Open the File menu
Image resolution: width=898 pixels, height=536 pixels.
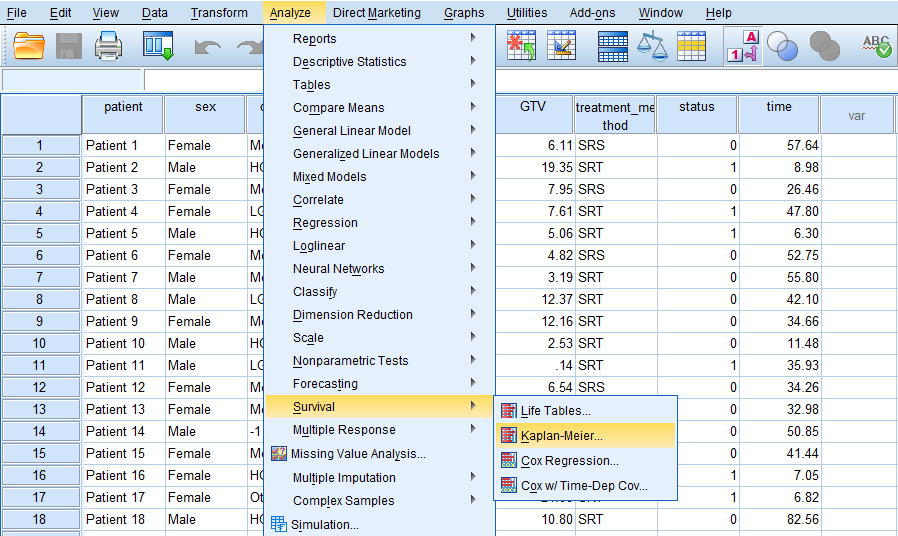coord(17,13)
